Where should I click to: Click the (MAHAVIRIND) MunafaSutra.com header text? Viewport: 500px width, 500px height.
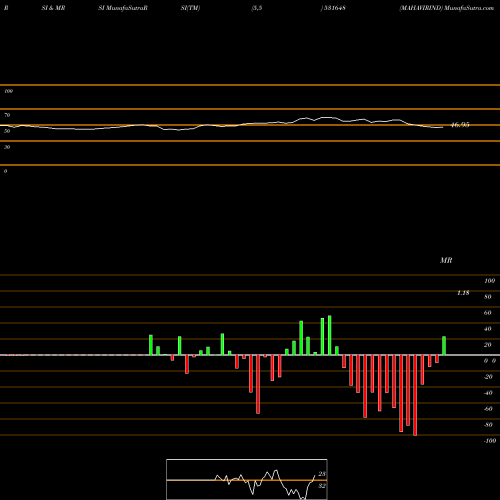(x=447, y=8)
